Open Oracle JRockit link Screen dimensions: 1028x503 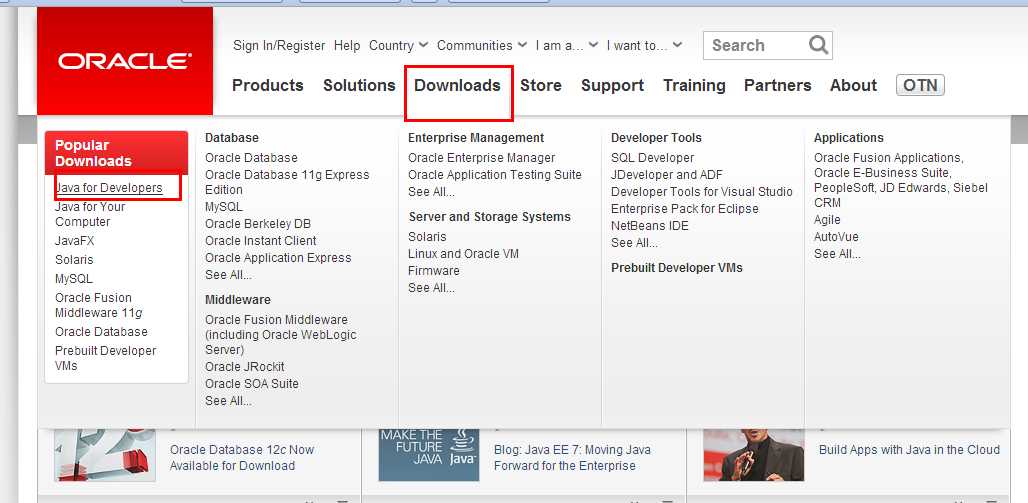pyautogui.click(x=245, y=367)
